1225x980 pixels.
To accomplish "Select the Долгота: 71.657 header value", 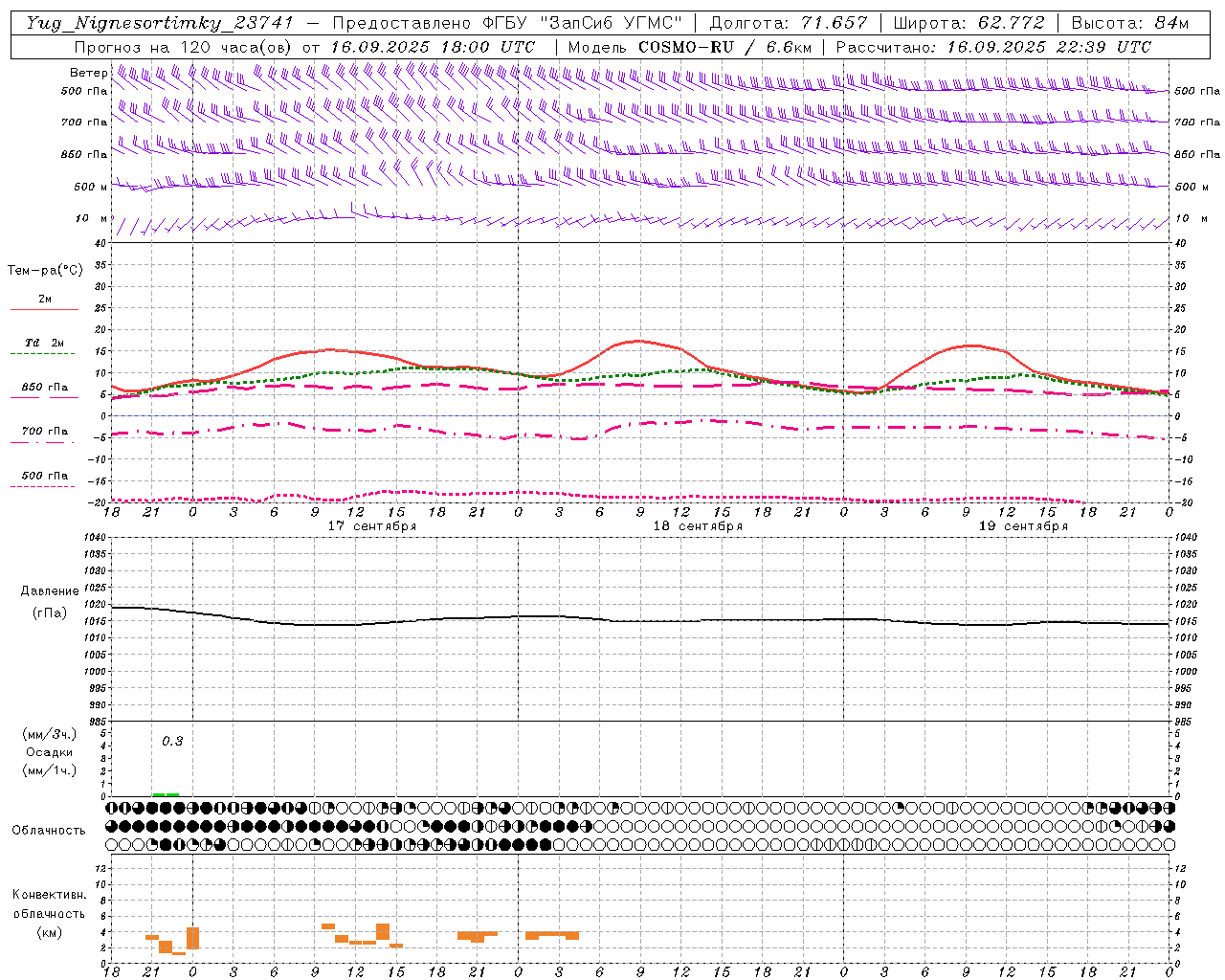I will [x=790, y=23].
